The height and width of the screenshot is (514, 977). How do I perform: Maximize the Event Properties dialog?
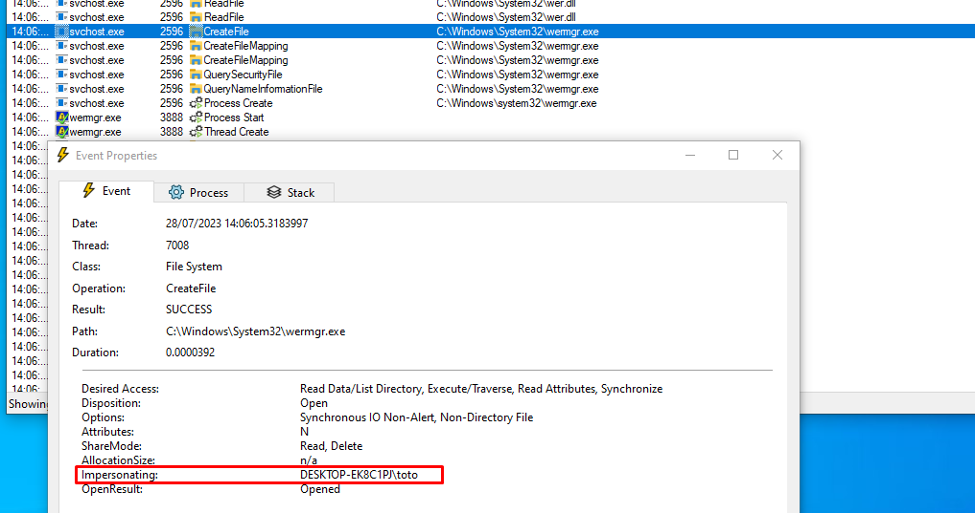(x=733, y=155)
